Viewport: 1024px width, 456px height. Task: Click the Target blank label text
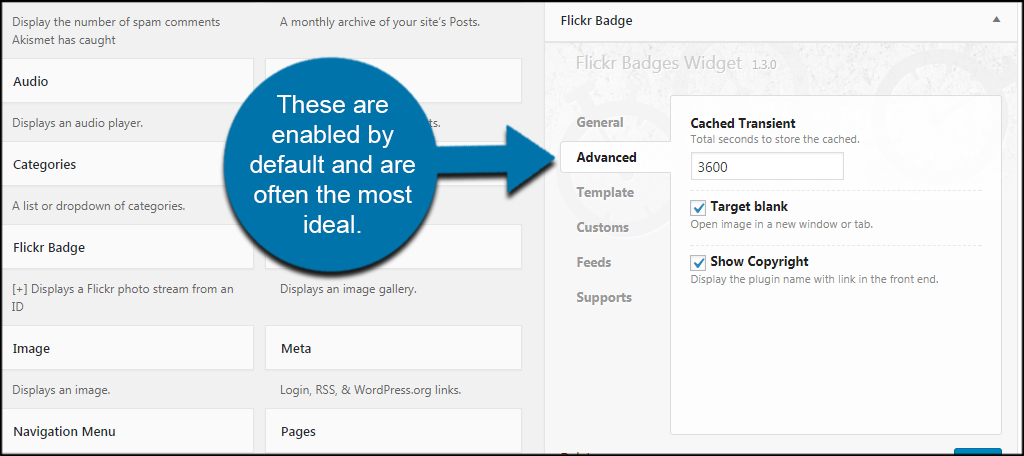tap(749, 207)
